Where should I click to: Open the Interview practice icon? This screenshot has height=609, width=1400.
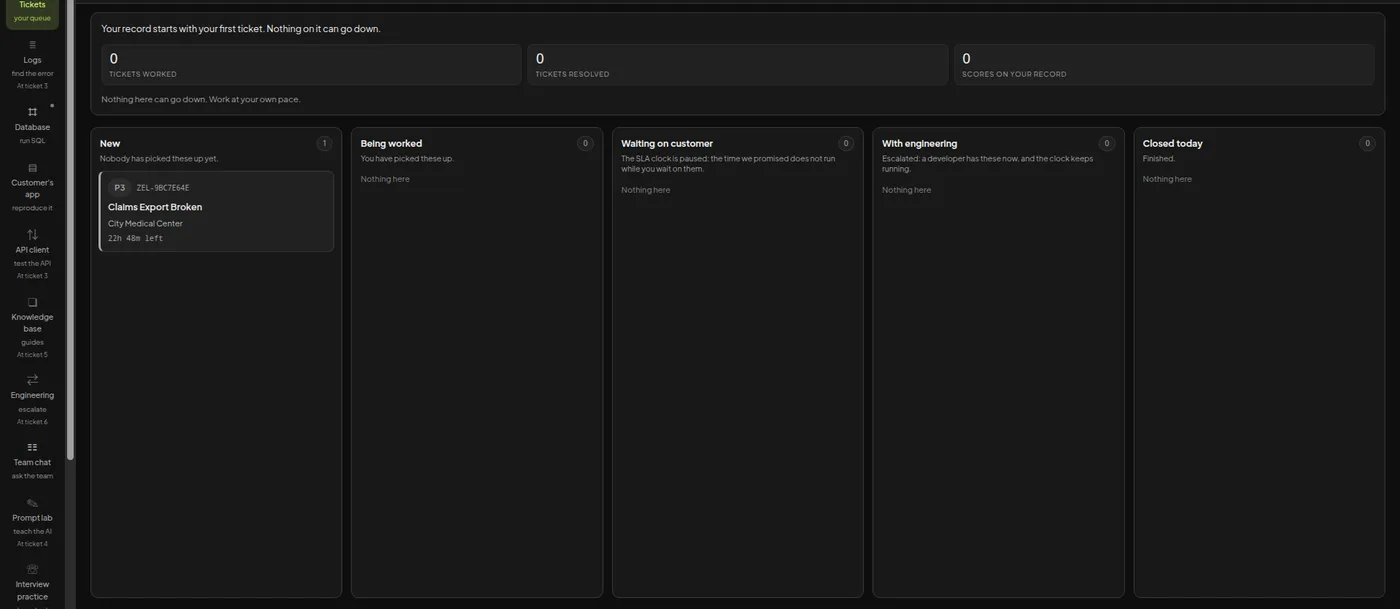(x=32, y=569)
